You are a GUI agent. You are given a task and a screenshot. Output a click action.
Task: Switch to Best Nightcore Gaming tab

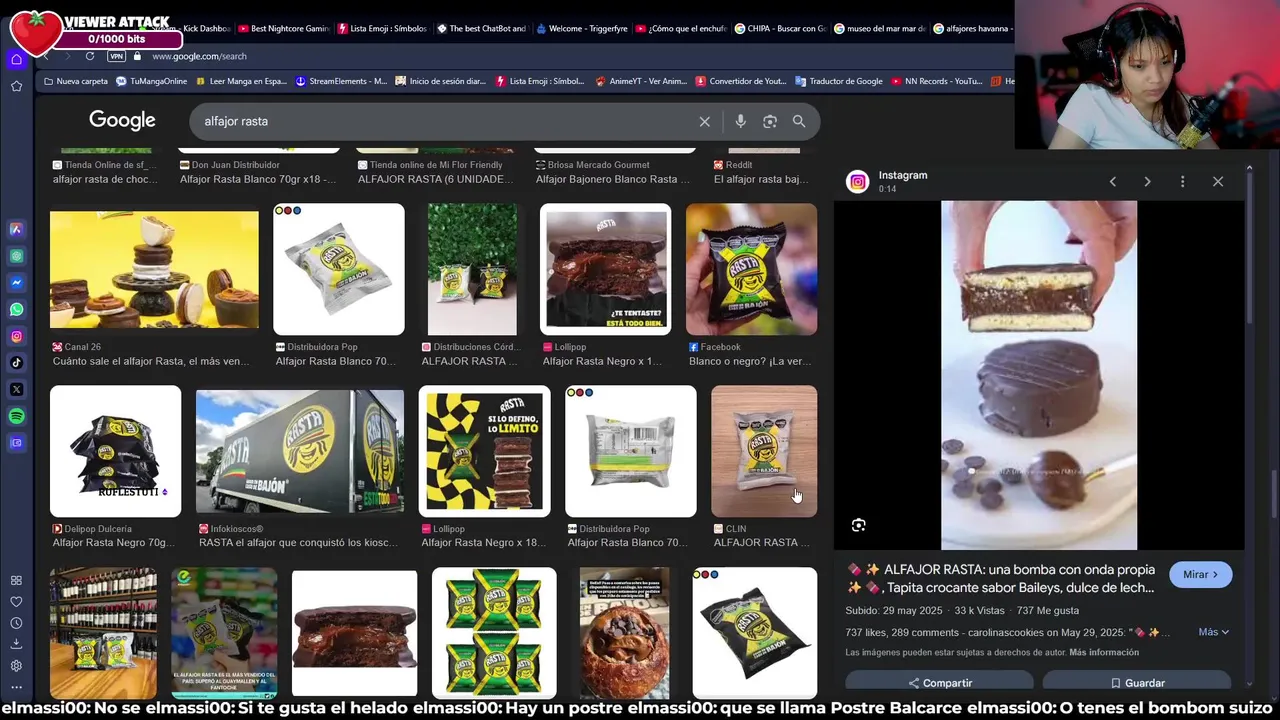[283, 28]
